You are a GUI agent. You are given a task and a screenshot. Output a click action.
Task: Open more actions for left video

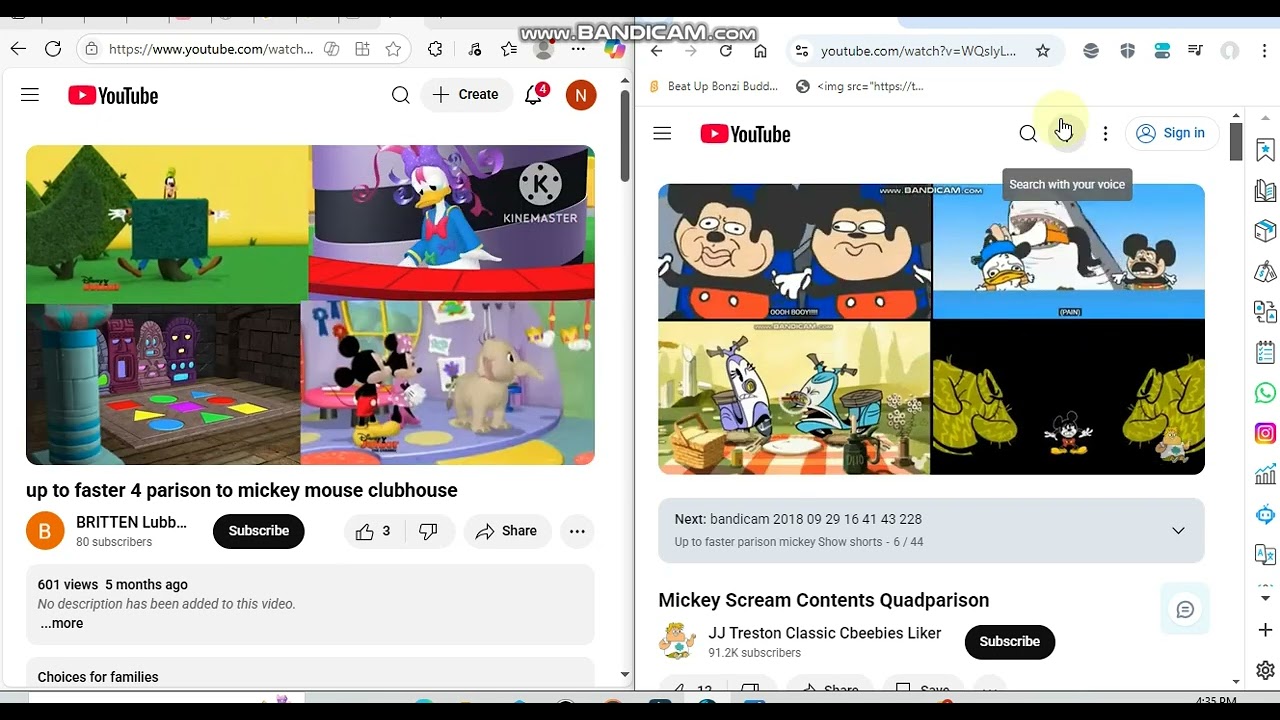coord(577,531)
